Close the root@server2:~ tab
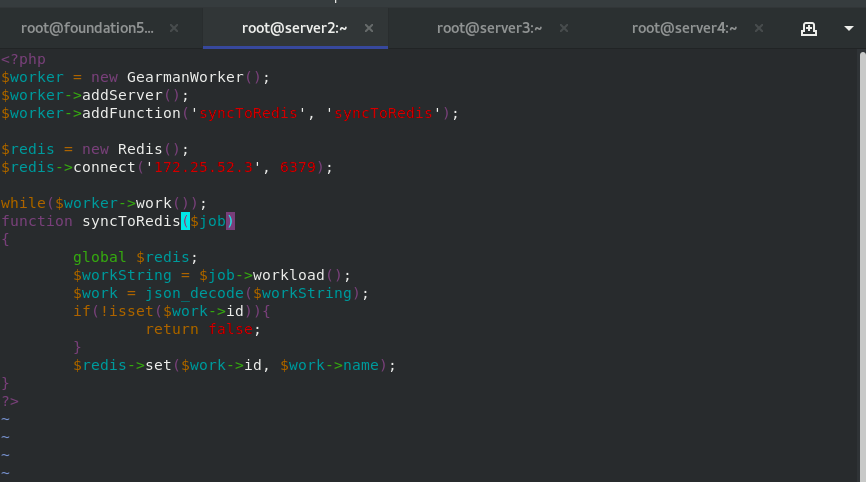The height and width of the screenshot is (482, 866). coord(369,28)
